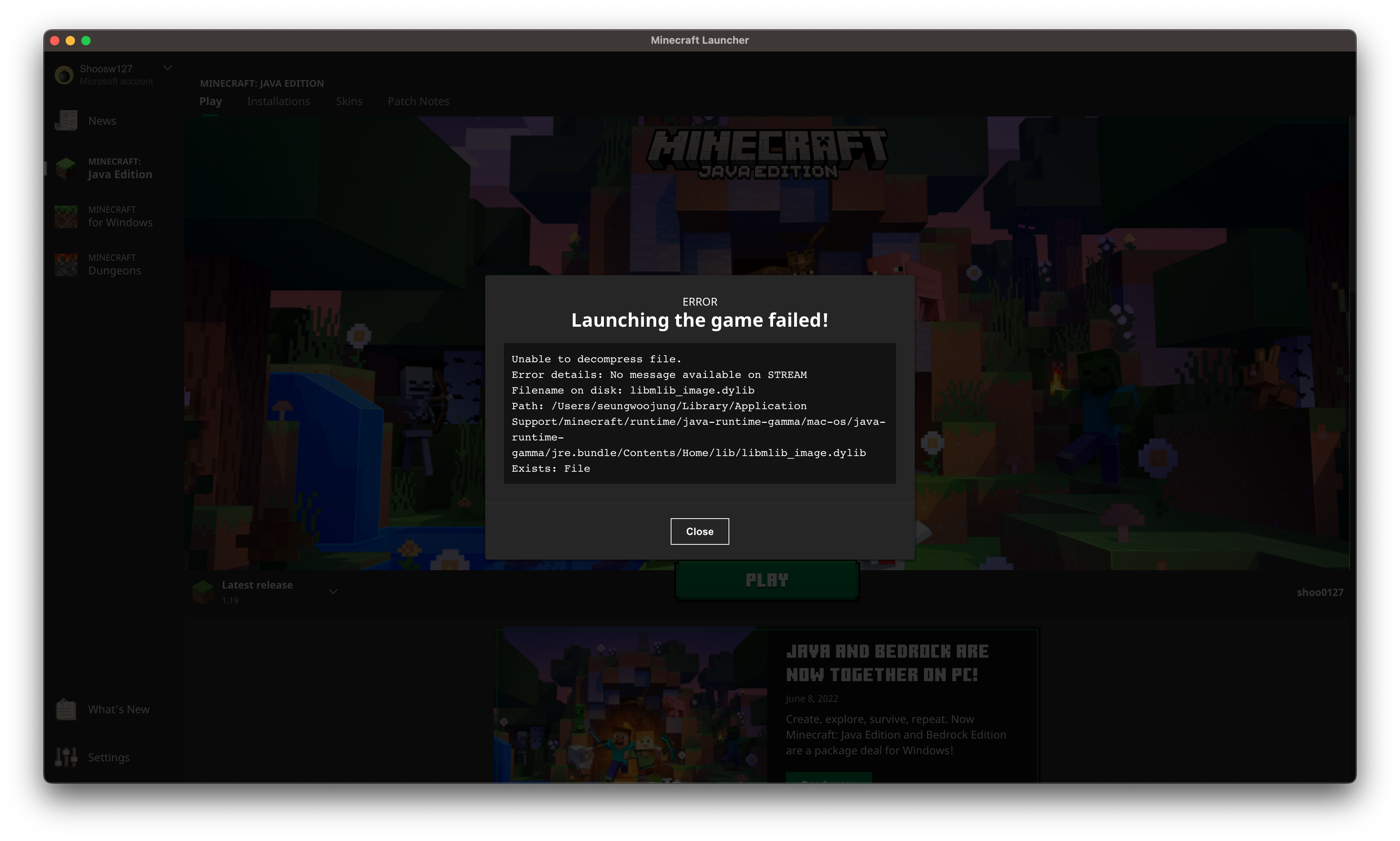Select the Java Edition grass block icon
The image size is (1400, 841).
point(66,168)
